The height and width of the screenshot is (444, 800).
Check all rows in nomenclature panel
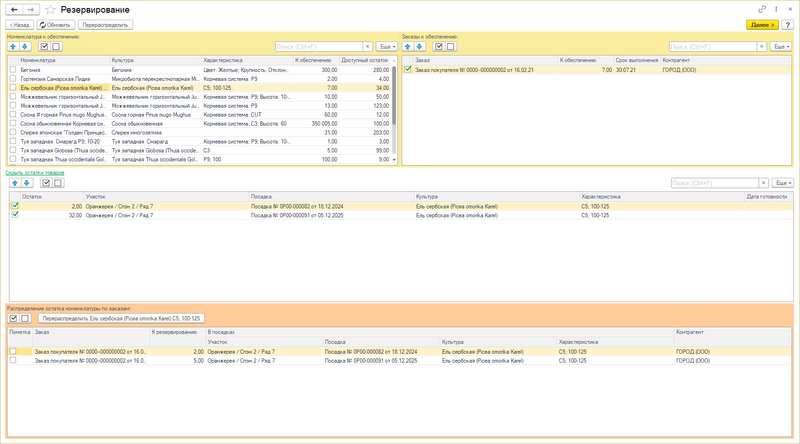tap(44, 46)
